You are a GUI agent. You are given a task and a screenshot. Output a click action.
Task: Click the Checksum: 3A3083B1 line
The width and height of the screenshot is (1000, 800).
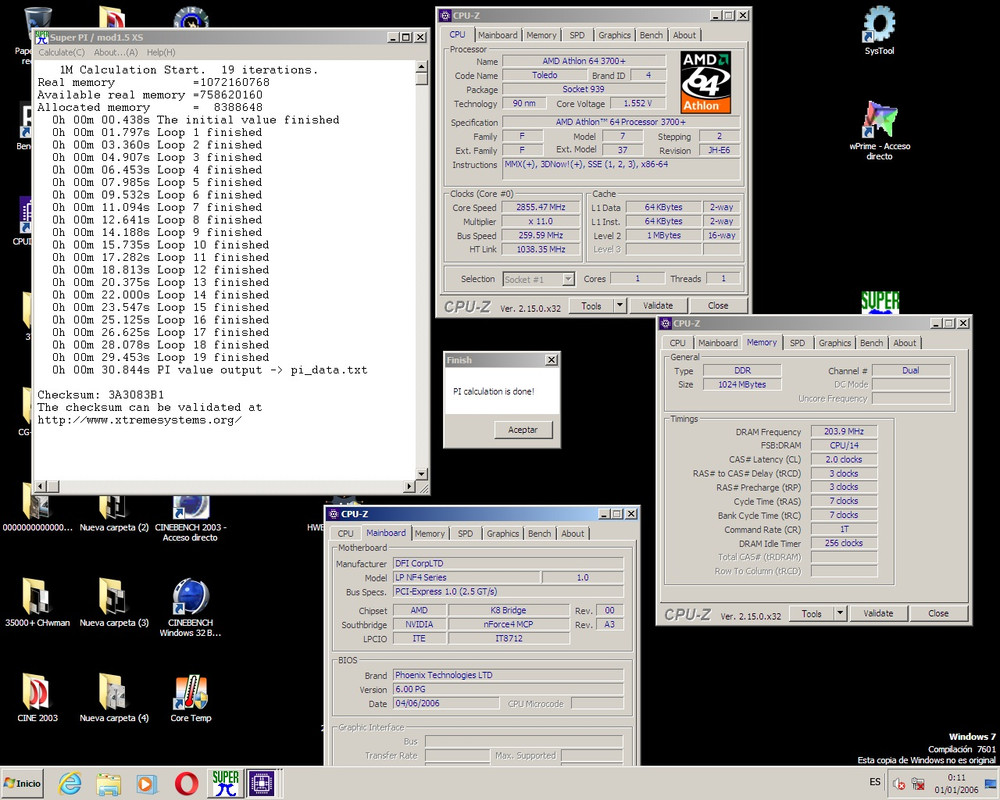click(x=100, y=395)
